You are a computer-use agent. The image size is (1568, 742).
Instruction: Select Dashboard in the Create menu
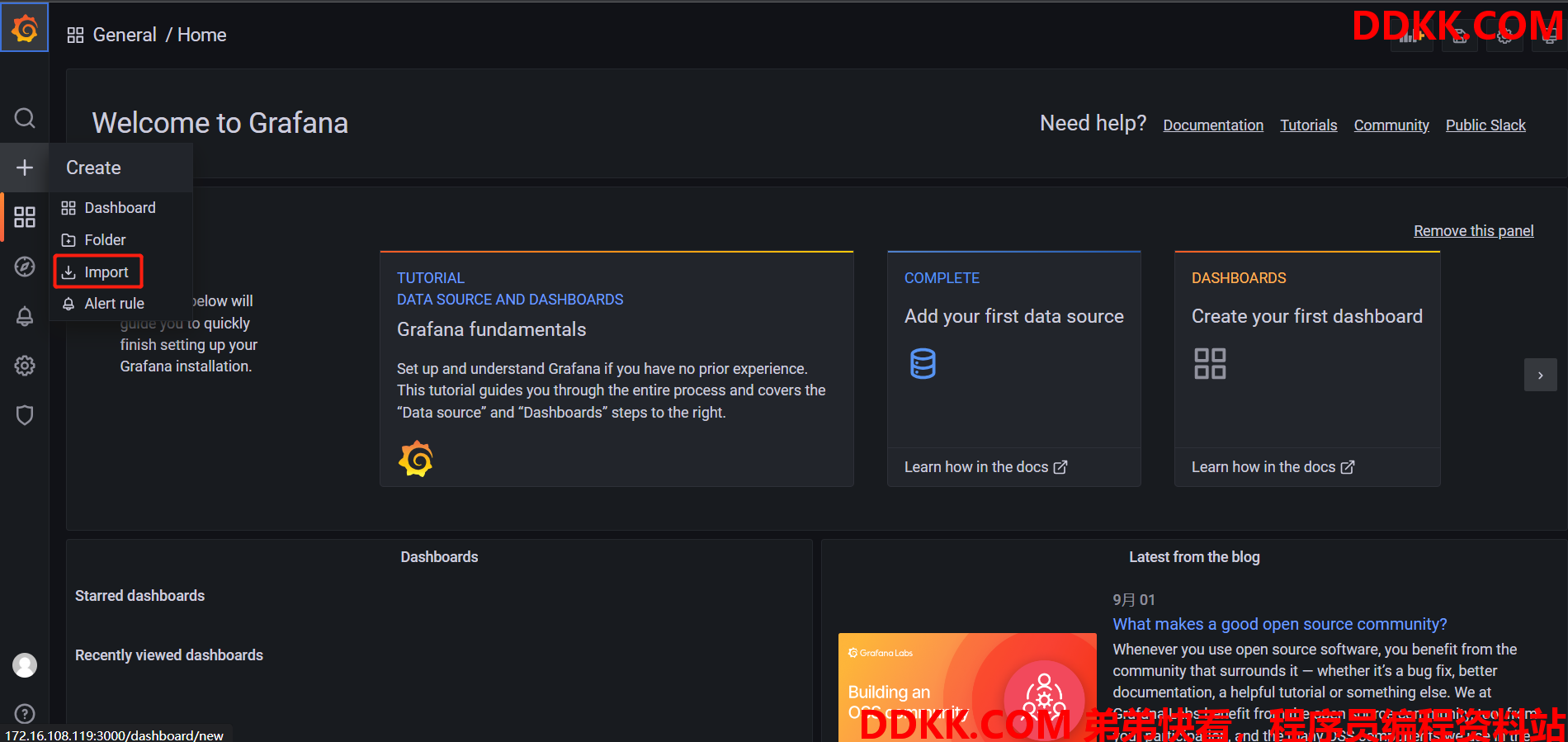(120, 208)
